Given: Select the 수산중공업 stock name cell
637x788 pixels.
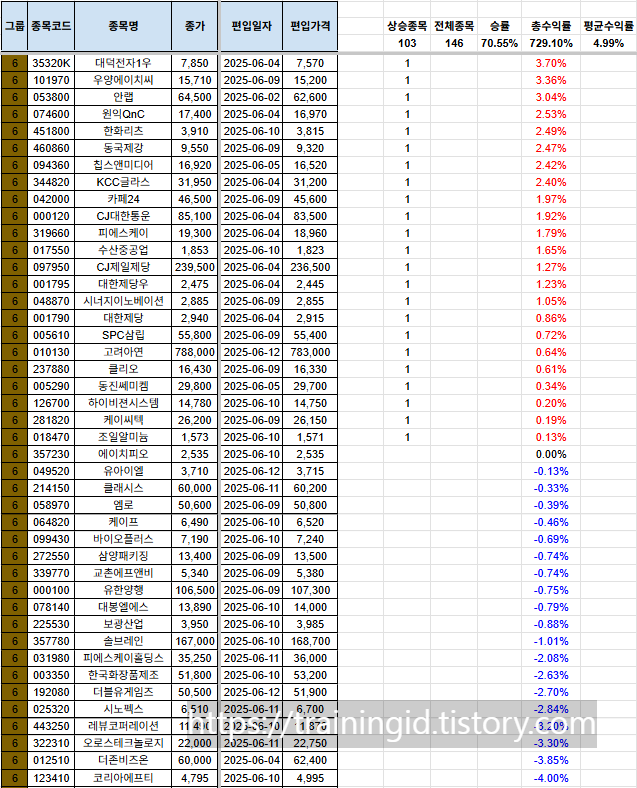Looking at the screenshot, I should click(123, 250).
